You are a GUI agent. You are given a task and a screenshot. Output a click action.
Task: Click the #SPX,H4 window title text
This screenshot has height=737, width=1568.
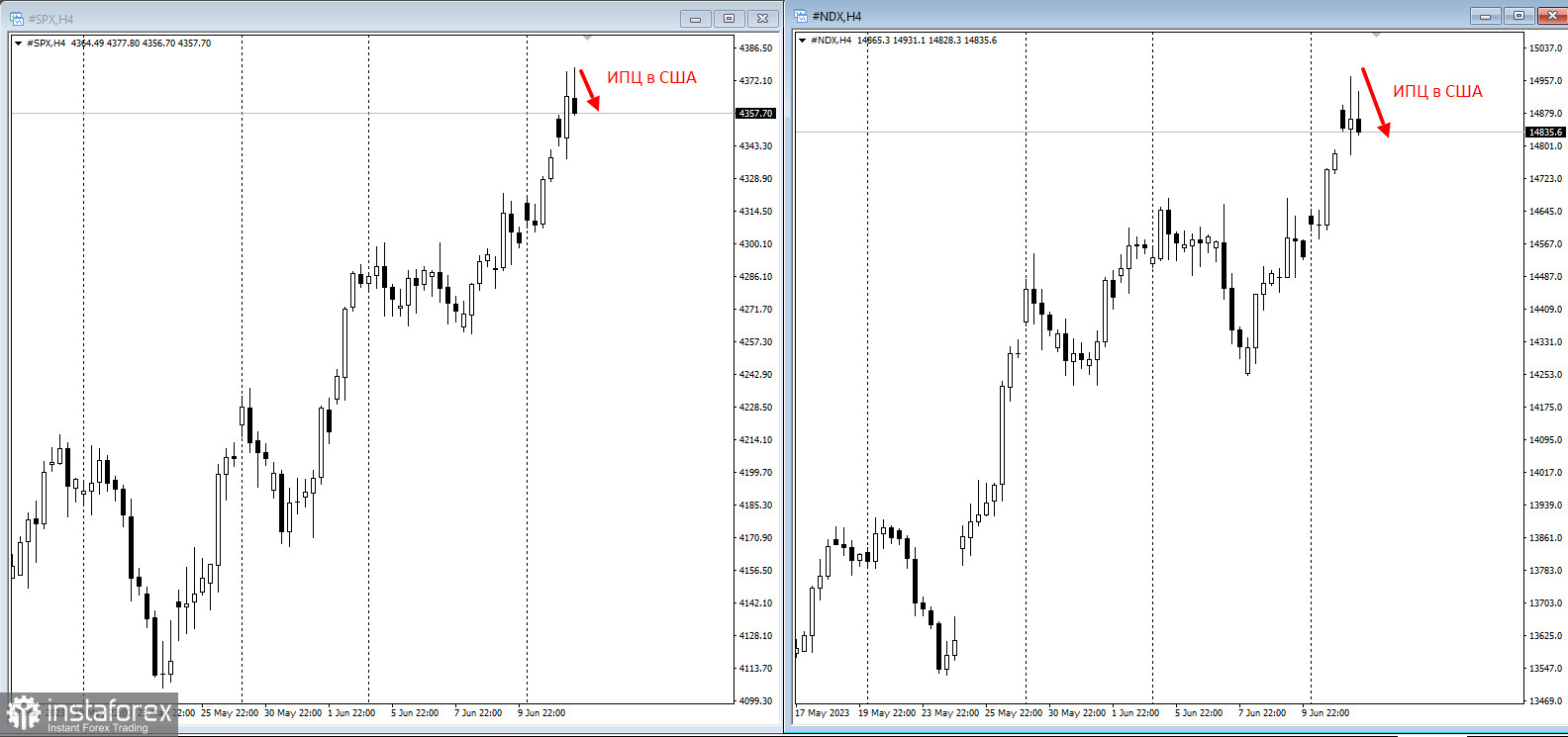(x=50, y=19)
